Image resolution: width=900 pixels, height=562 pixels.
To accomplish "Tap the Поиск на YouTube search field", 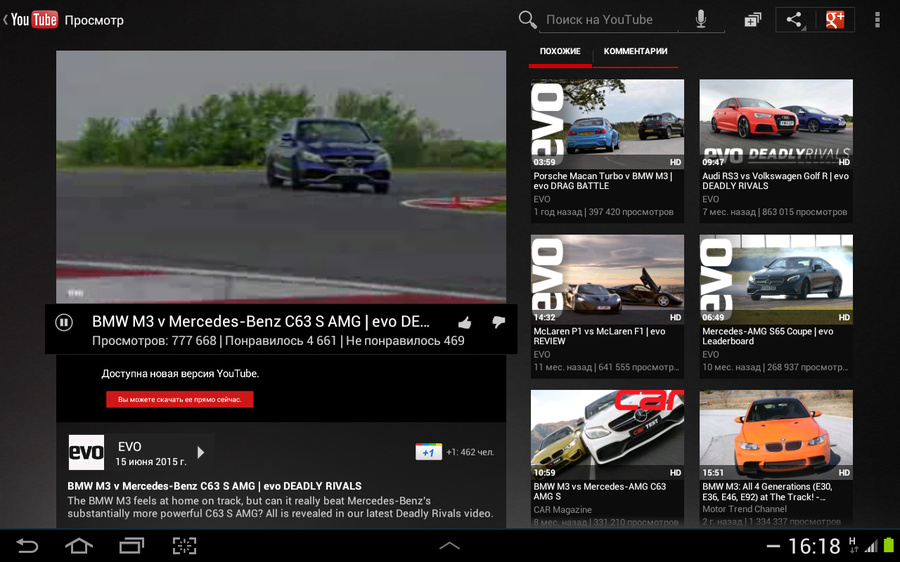I will pos(608,20).
